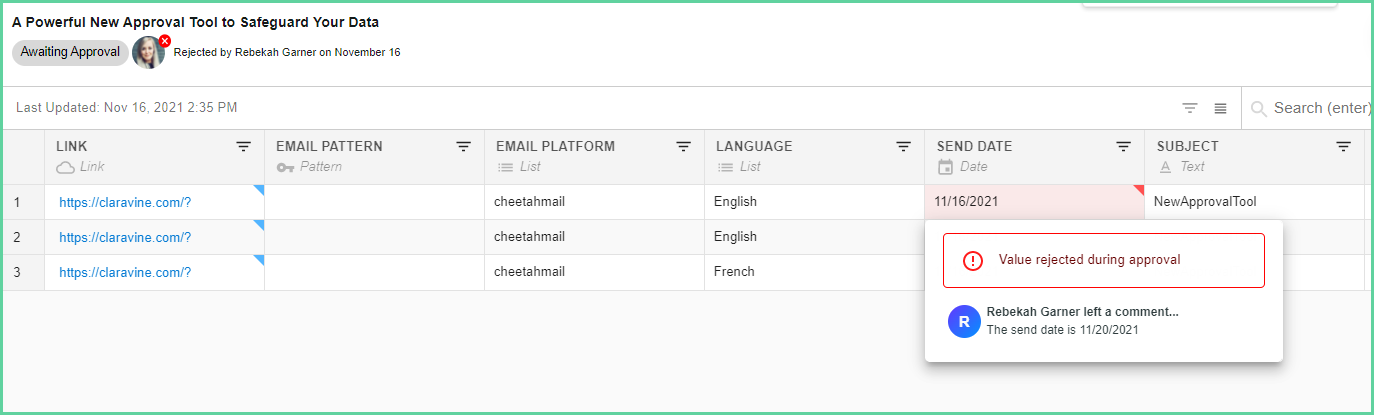Open the LINK column filter icon
This screenshot has width=1374, height=415.
coord(243,147)
